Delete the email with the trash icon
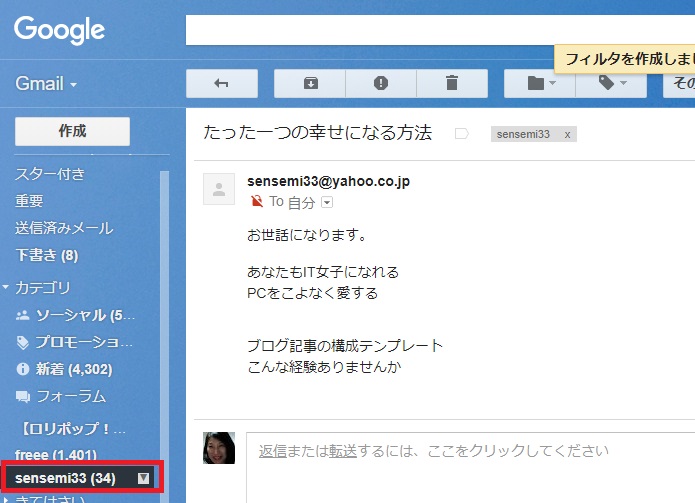 452,83
